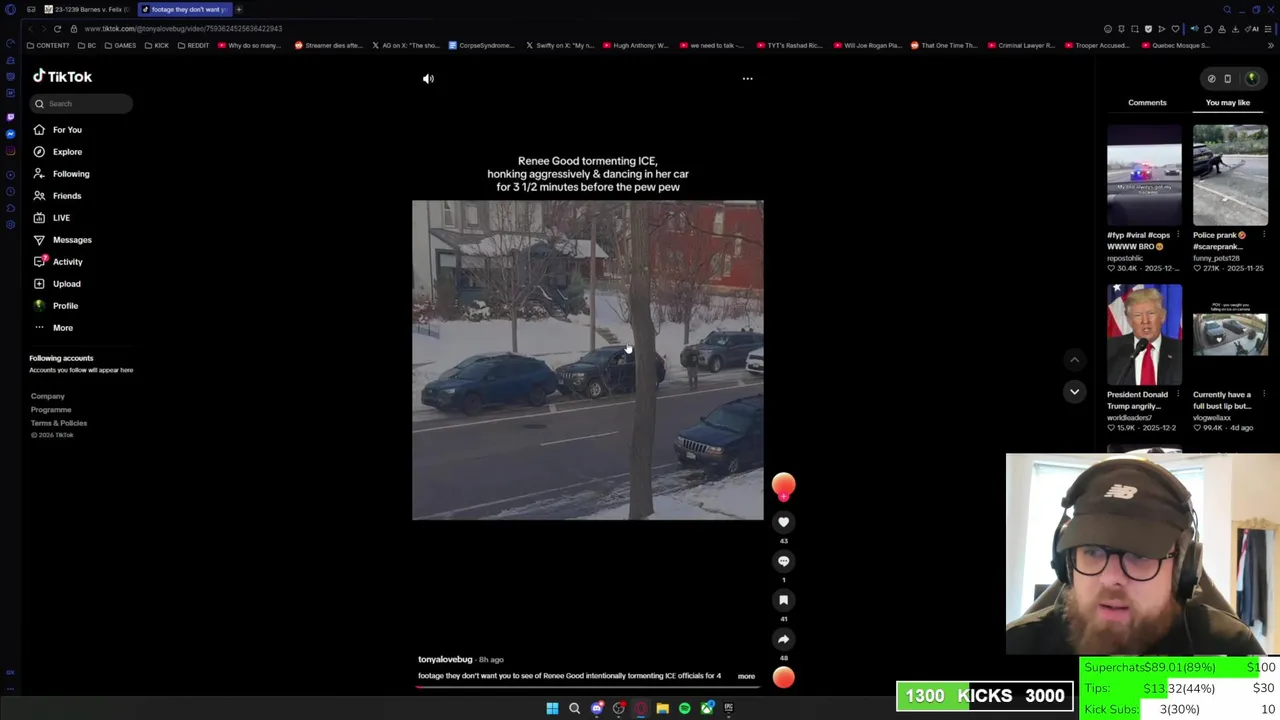Open CONTENT? bookmarks folder

pos(48,46)
